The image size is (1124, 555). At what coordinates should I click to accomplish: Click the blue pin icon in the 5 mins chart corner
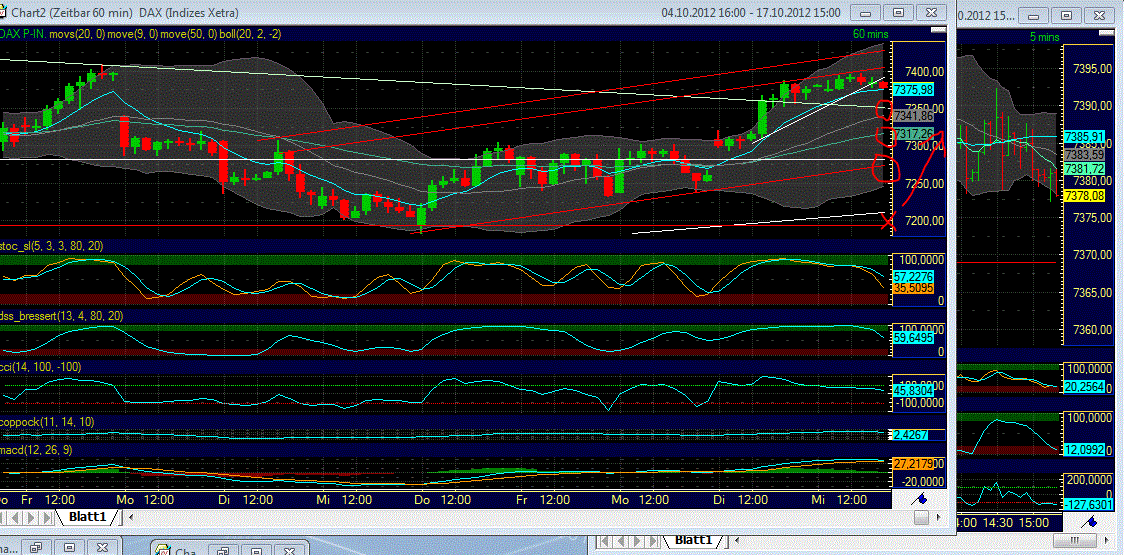[x=1090, y=521]
